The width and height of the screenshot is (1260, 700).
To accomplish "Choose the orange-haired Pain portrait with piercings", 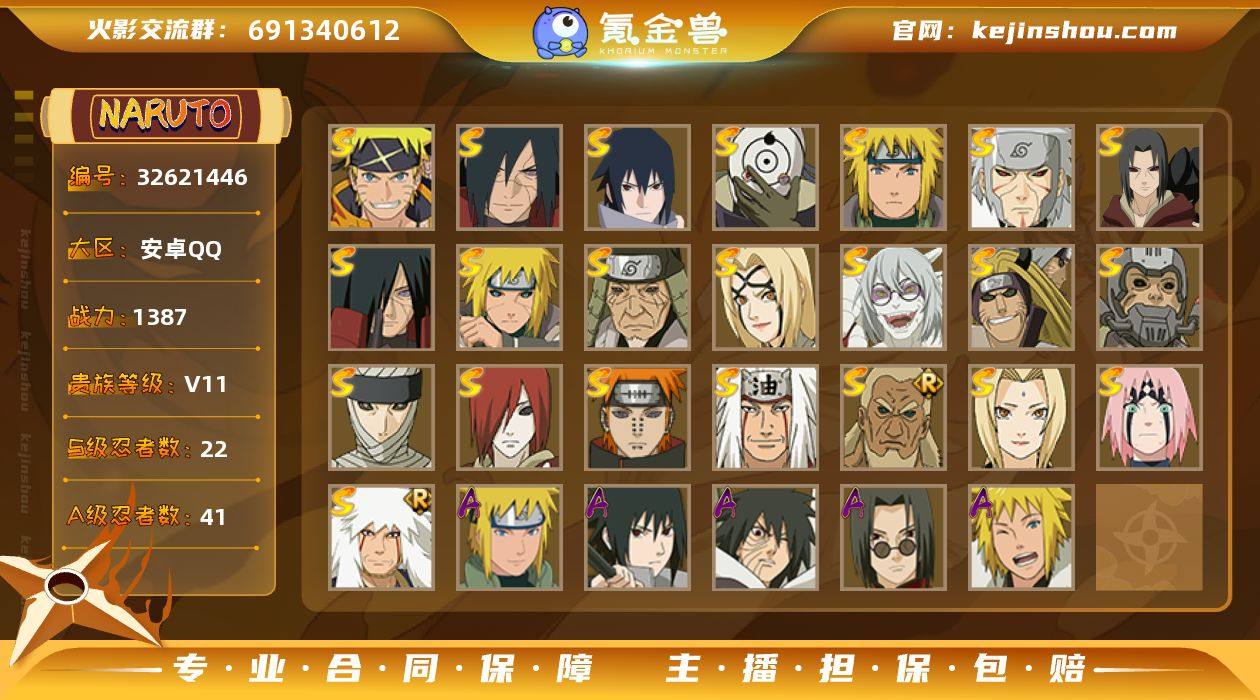I will [x=638, y=418].
